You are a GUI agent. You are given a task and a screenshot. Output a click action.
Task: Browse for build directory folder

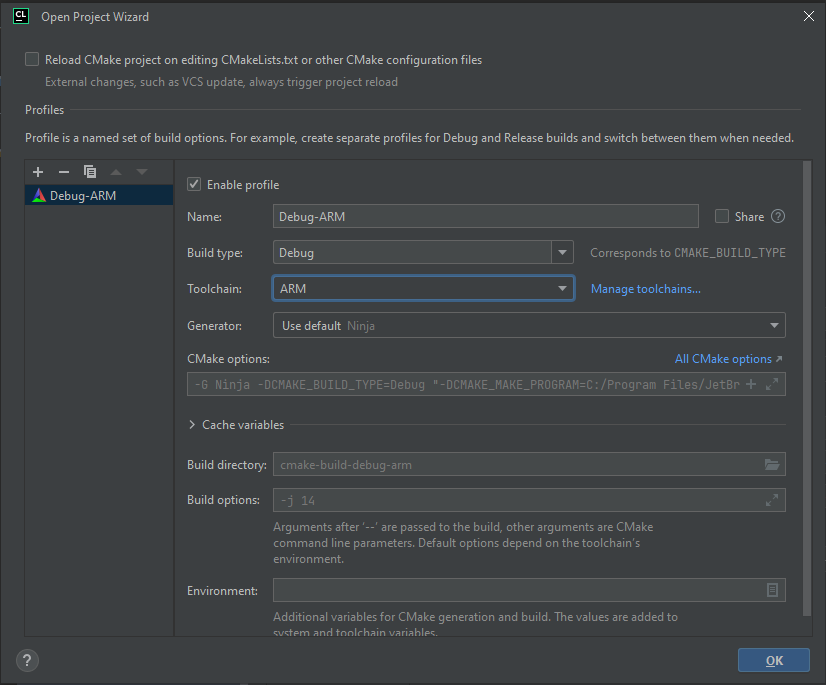pyautogui.click(x=772, y=464)
